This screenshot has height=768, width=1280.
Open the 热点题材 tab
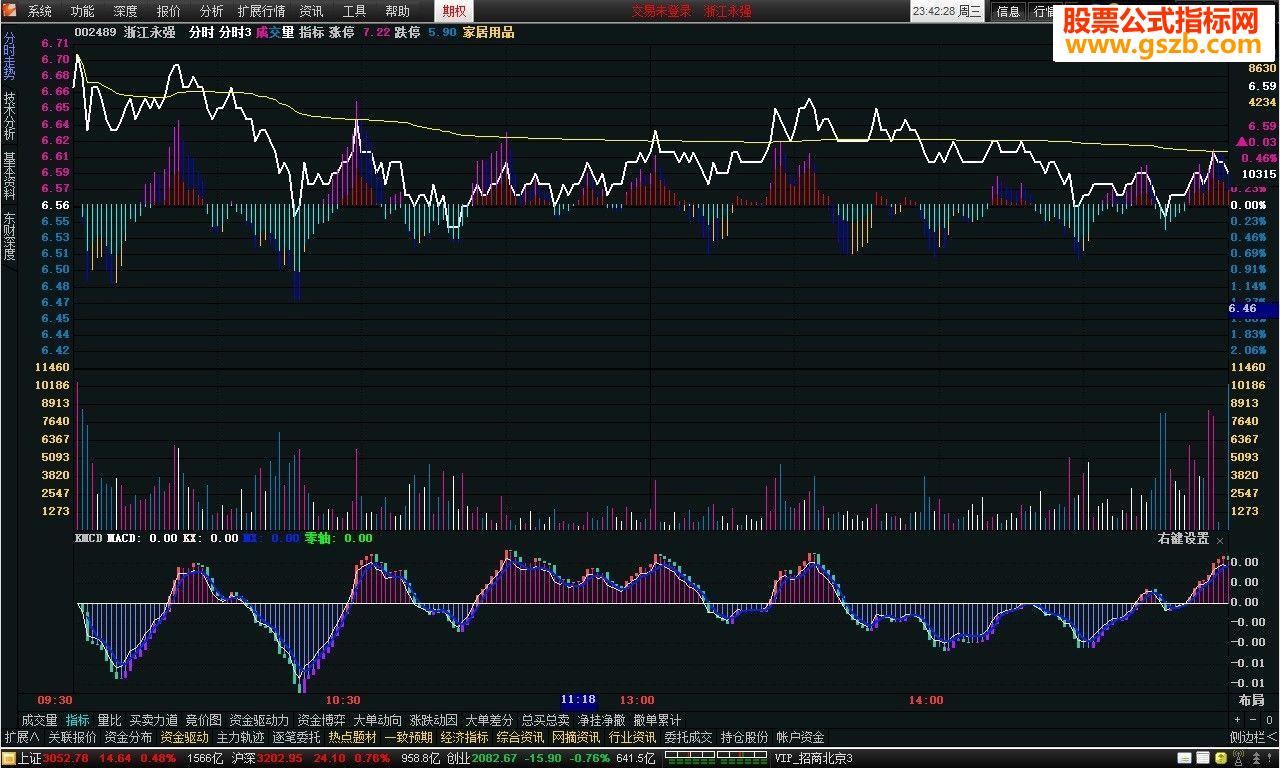352,737
